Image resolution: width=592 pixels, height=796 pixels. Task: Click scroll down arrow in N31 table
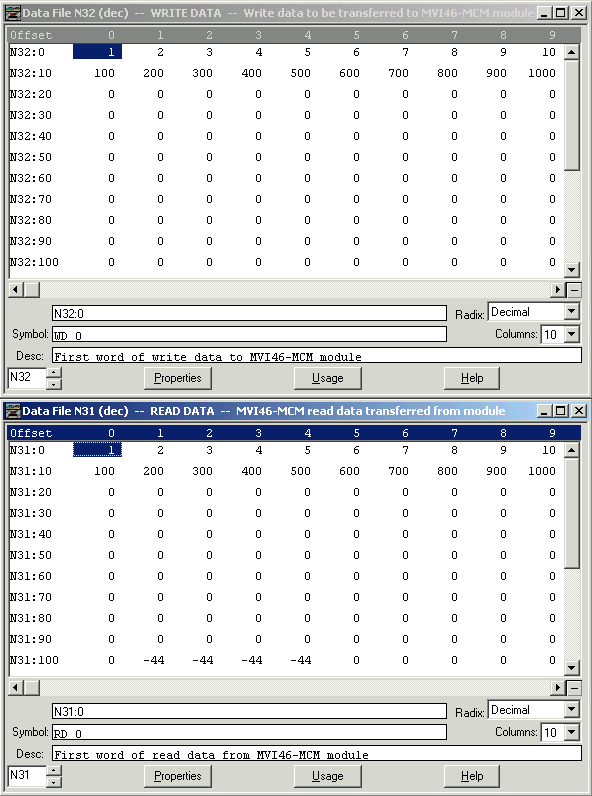point(572,668)
